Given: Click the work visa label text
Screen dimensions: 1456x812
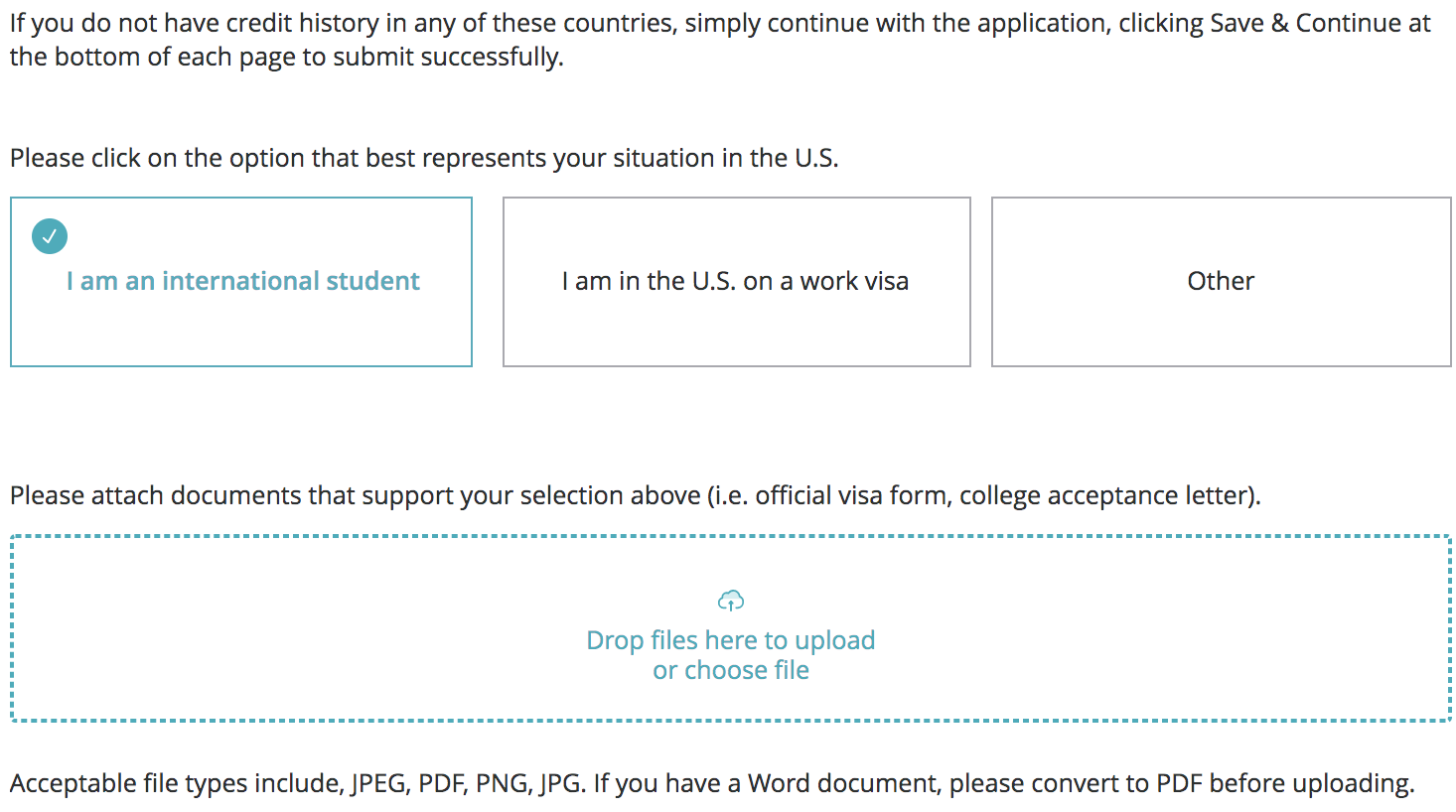Looking at the screenshot, I should [x=736, y=282].
